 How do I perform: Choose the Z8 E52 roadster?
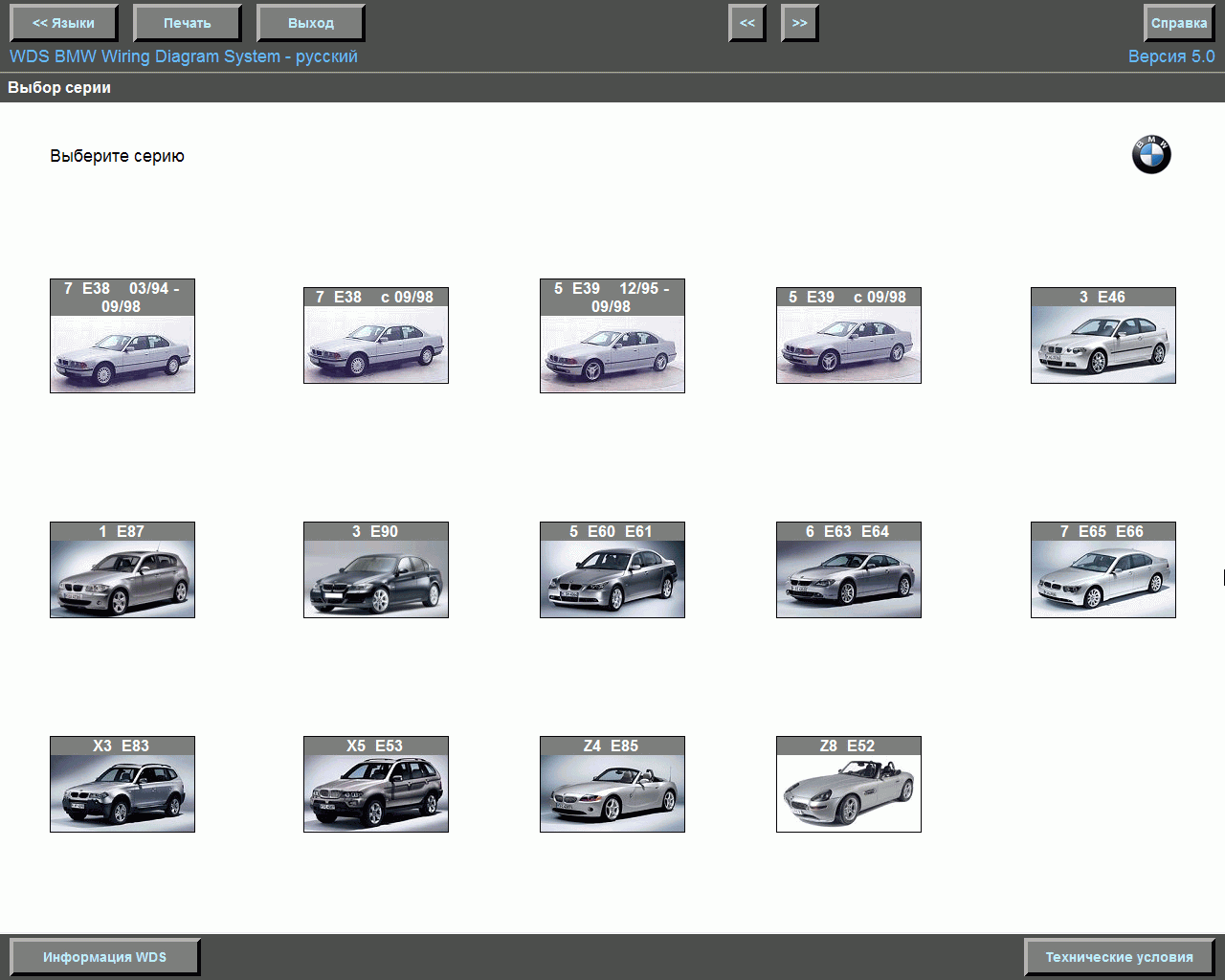(848, 792)
